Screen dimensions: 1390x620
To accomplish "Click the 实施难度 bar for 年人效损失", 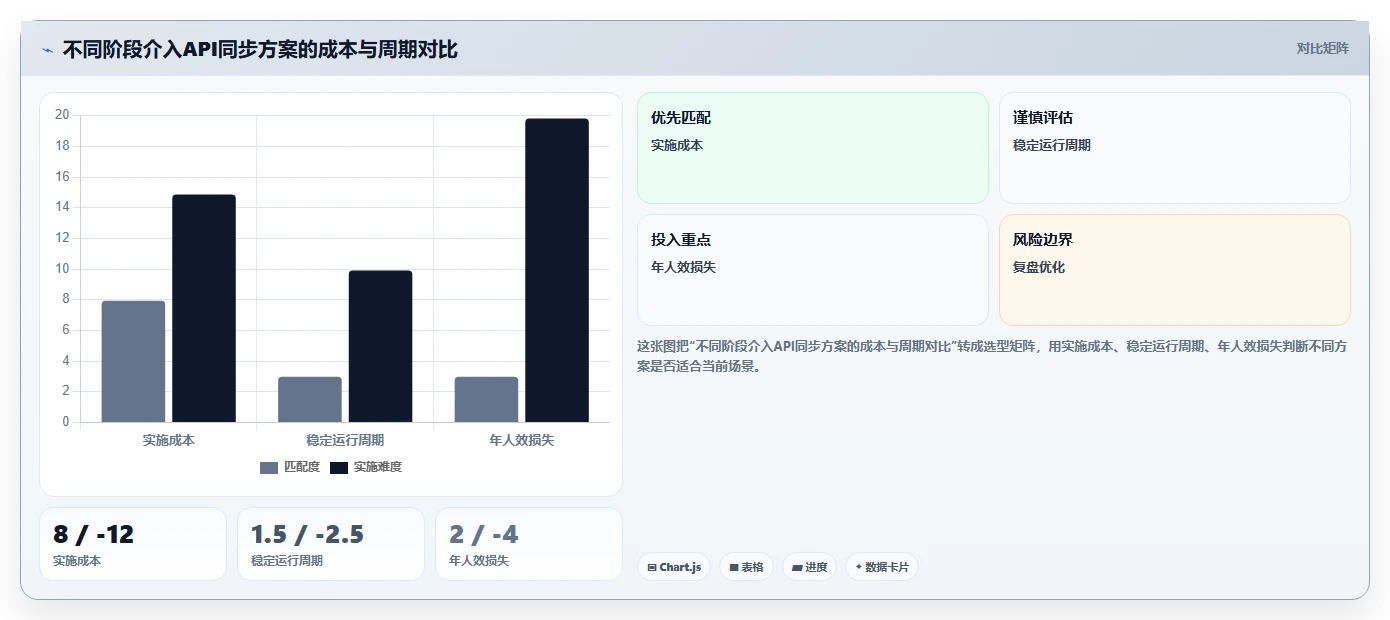I will 557,270.
